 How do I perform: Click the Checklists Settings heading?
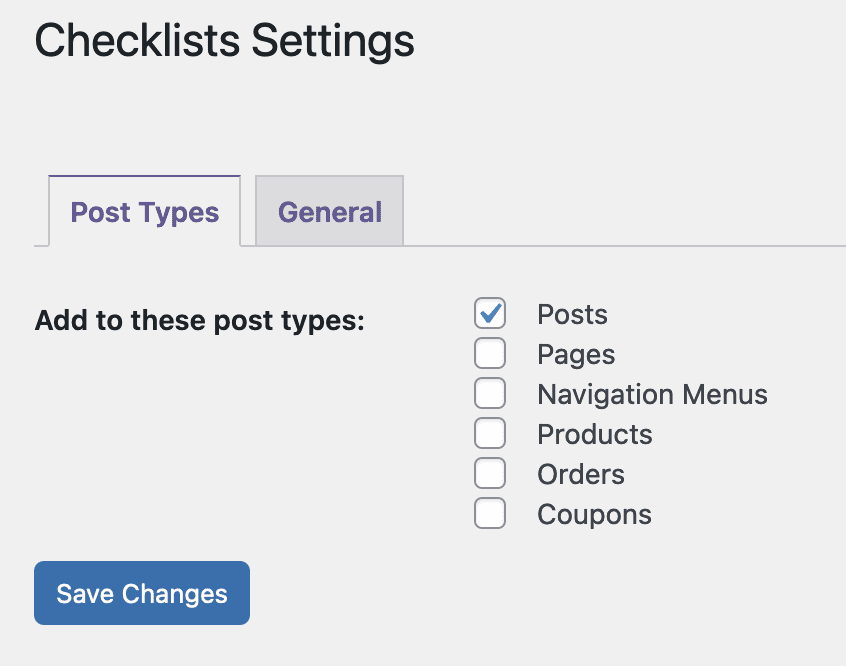224,41
